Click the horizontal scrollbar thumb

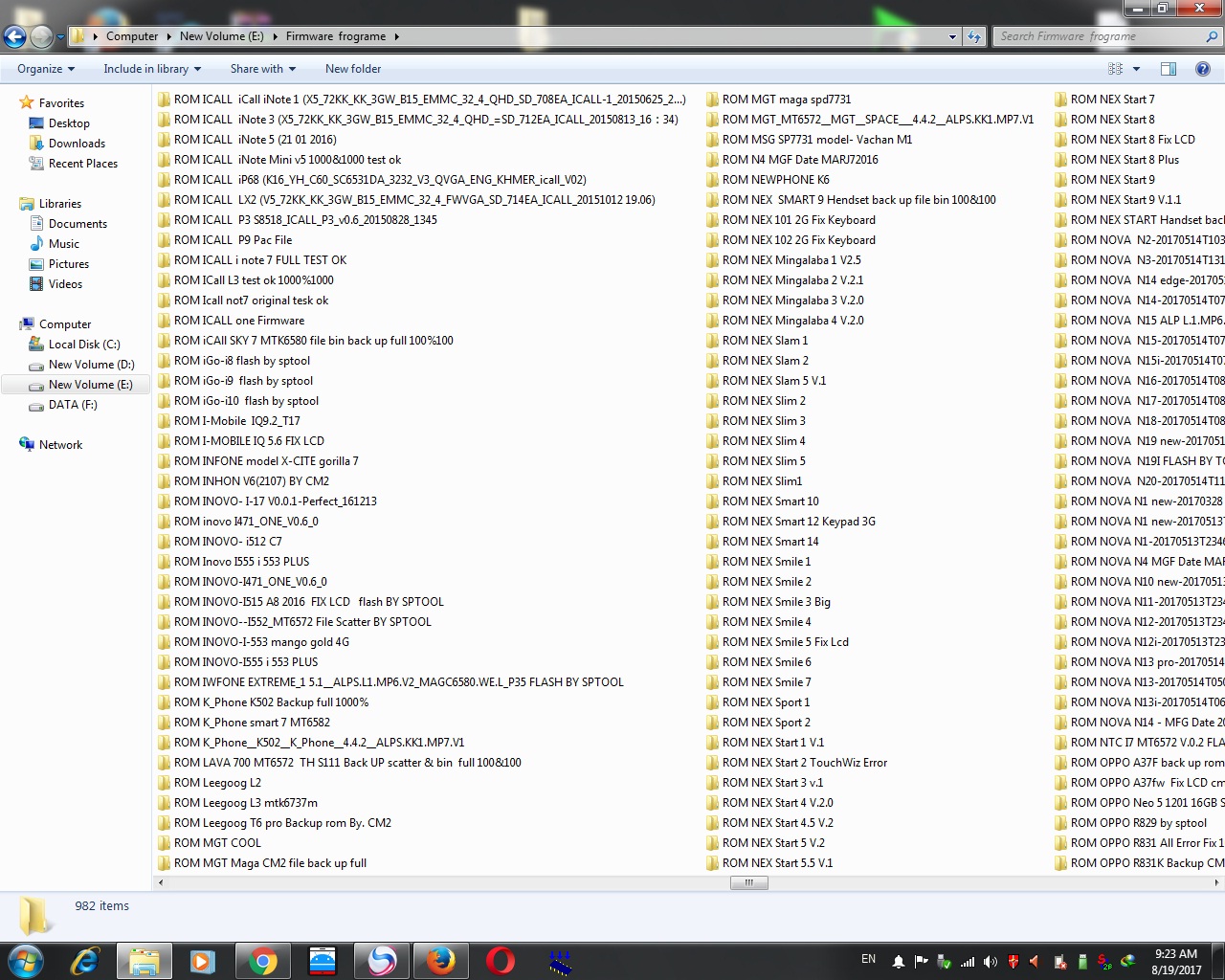pos(749,883)
